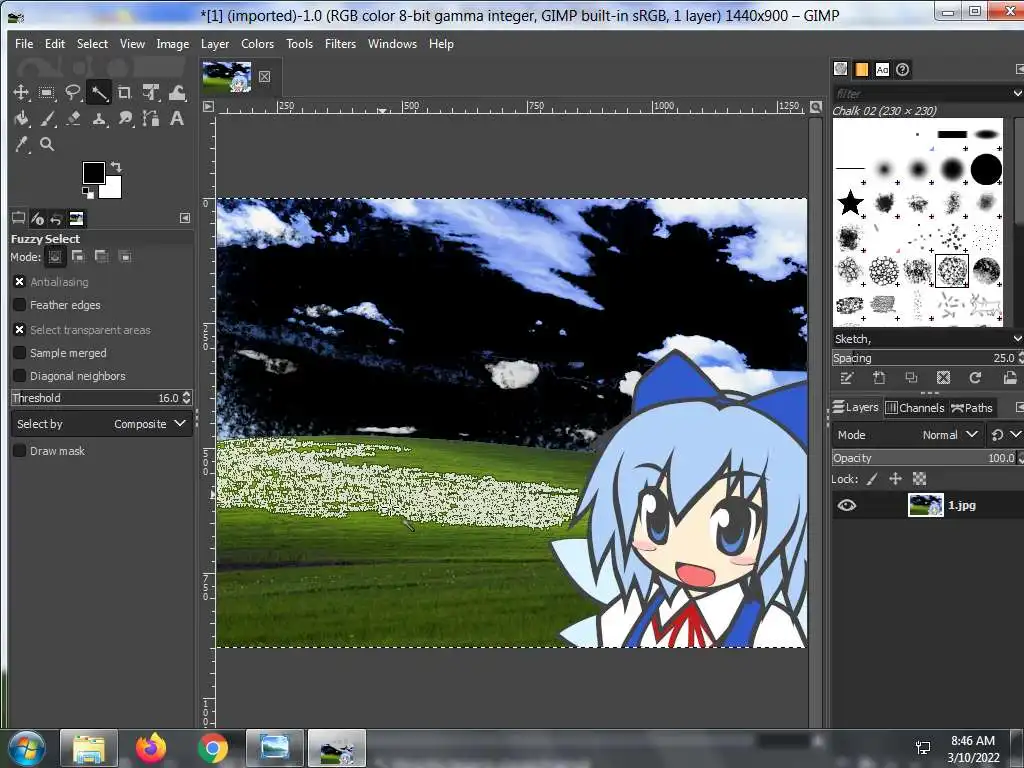
Task: Click the brush Spacing slider
Action: [922, 358]
